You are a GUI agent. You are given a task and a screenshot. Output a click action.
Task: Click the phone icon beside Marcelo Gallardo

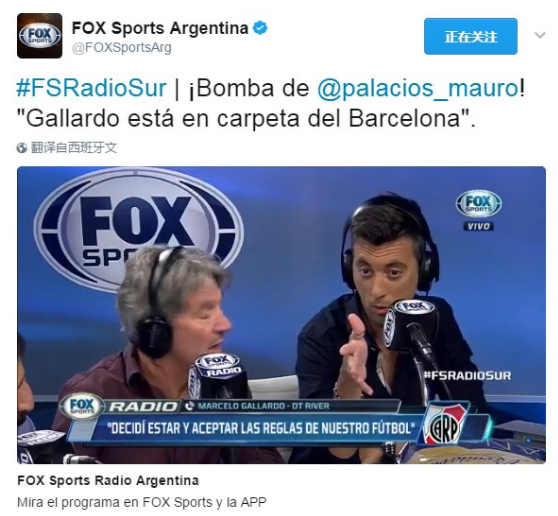click(190, 406)
